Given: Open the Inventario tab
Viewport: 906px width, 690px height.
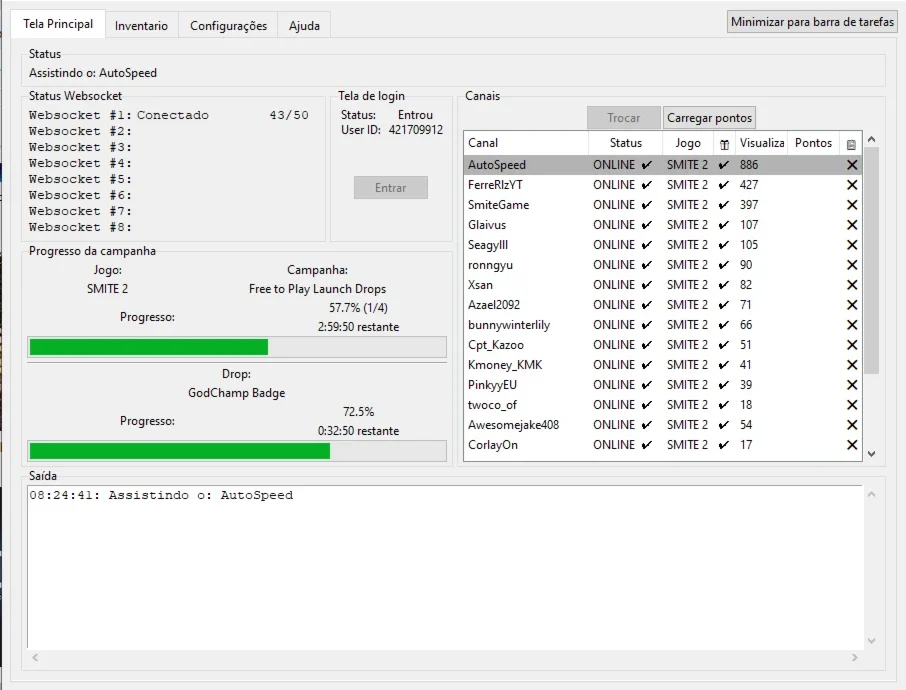Looking at the screenshot, I should point(142,25).
